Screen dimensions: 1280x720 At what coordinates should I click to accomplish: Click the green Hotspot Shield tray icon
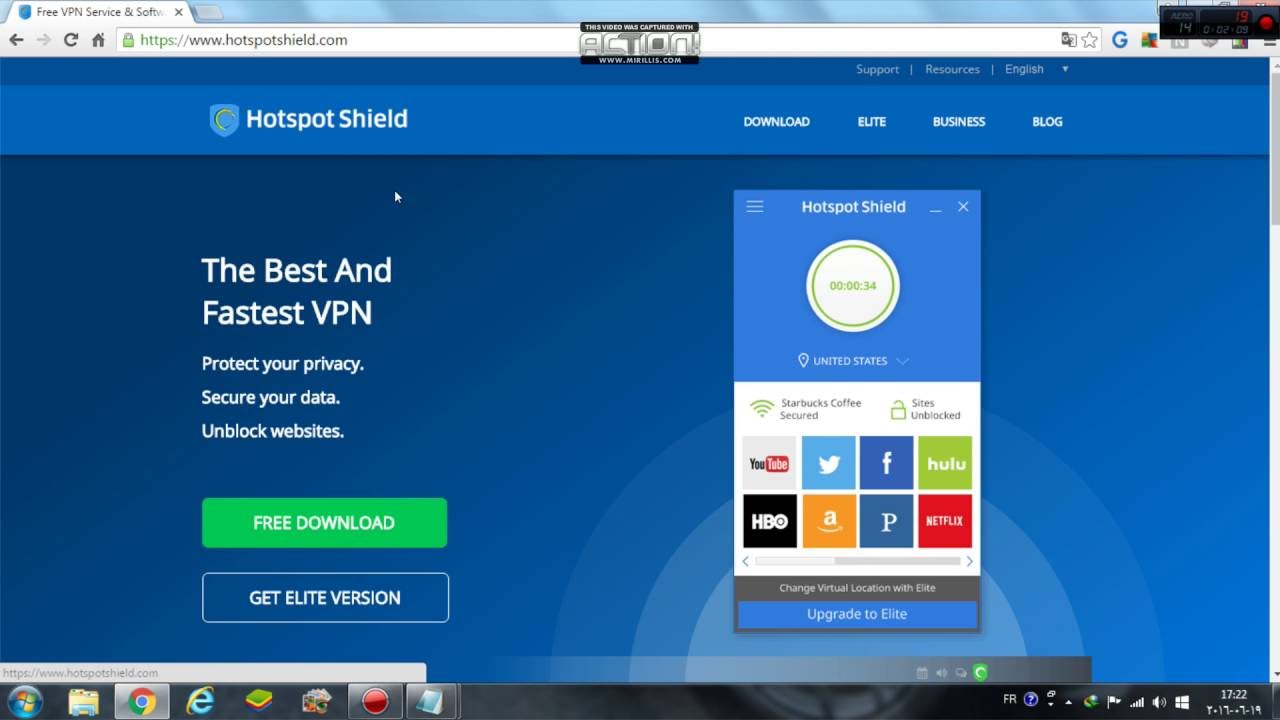click(x=980, y=672)
